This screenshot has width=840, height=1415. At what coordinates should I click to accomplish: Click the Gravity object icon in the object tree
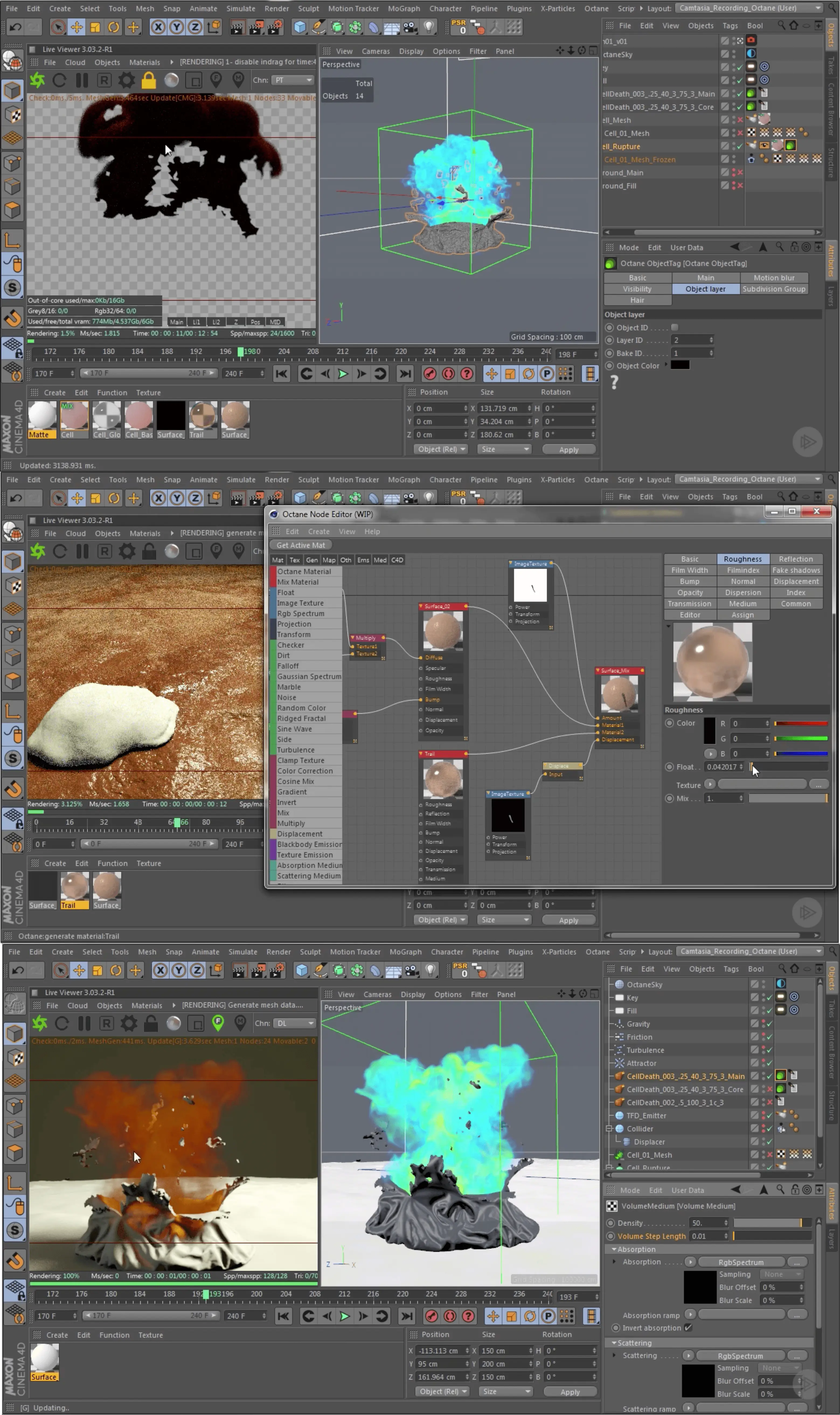(x=619, y=1024)
